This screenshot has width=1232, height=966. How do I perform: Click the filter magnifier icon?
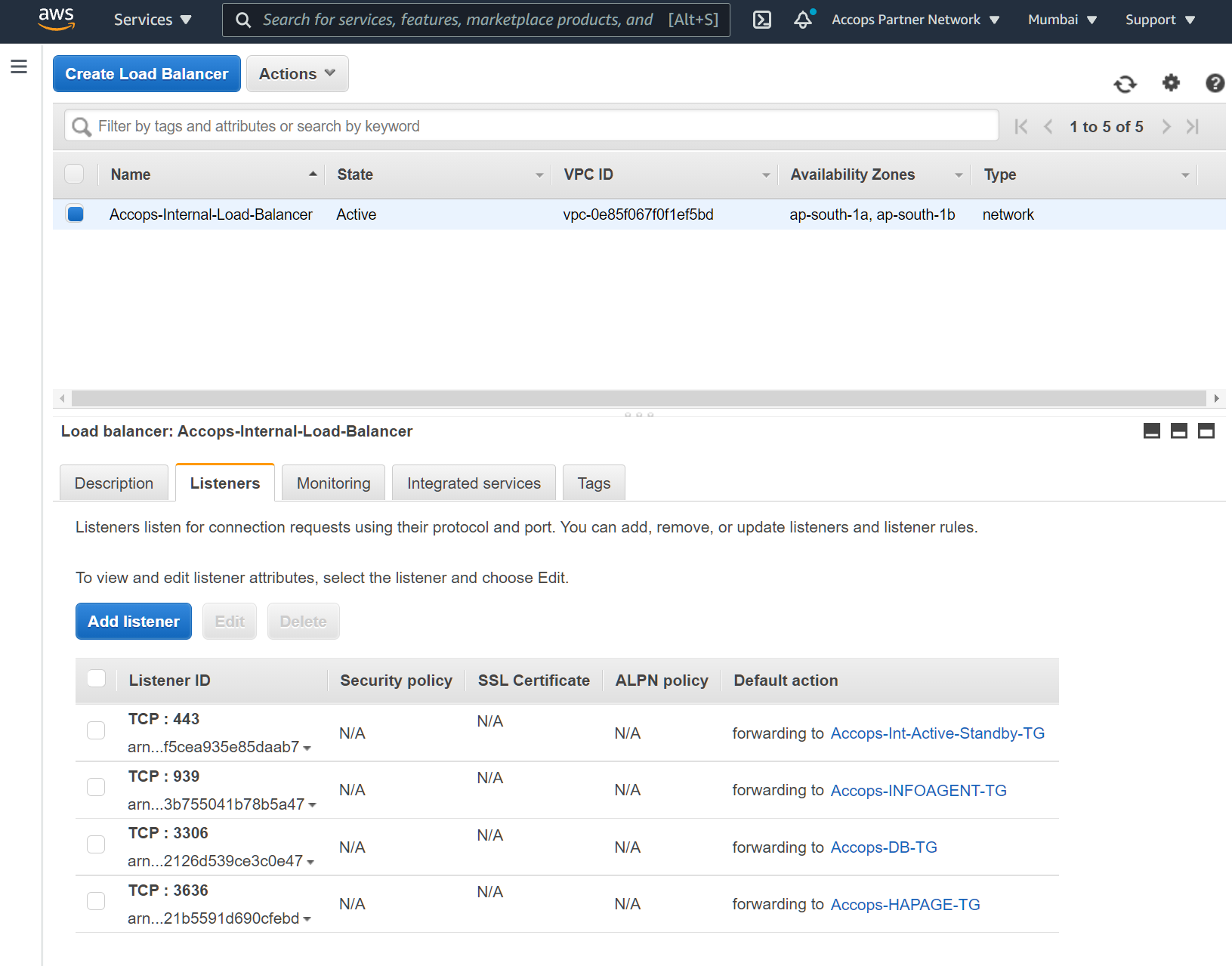click(82, 127)
